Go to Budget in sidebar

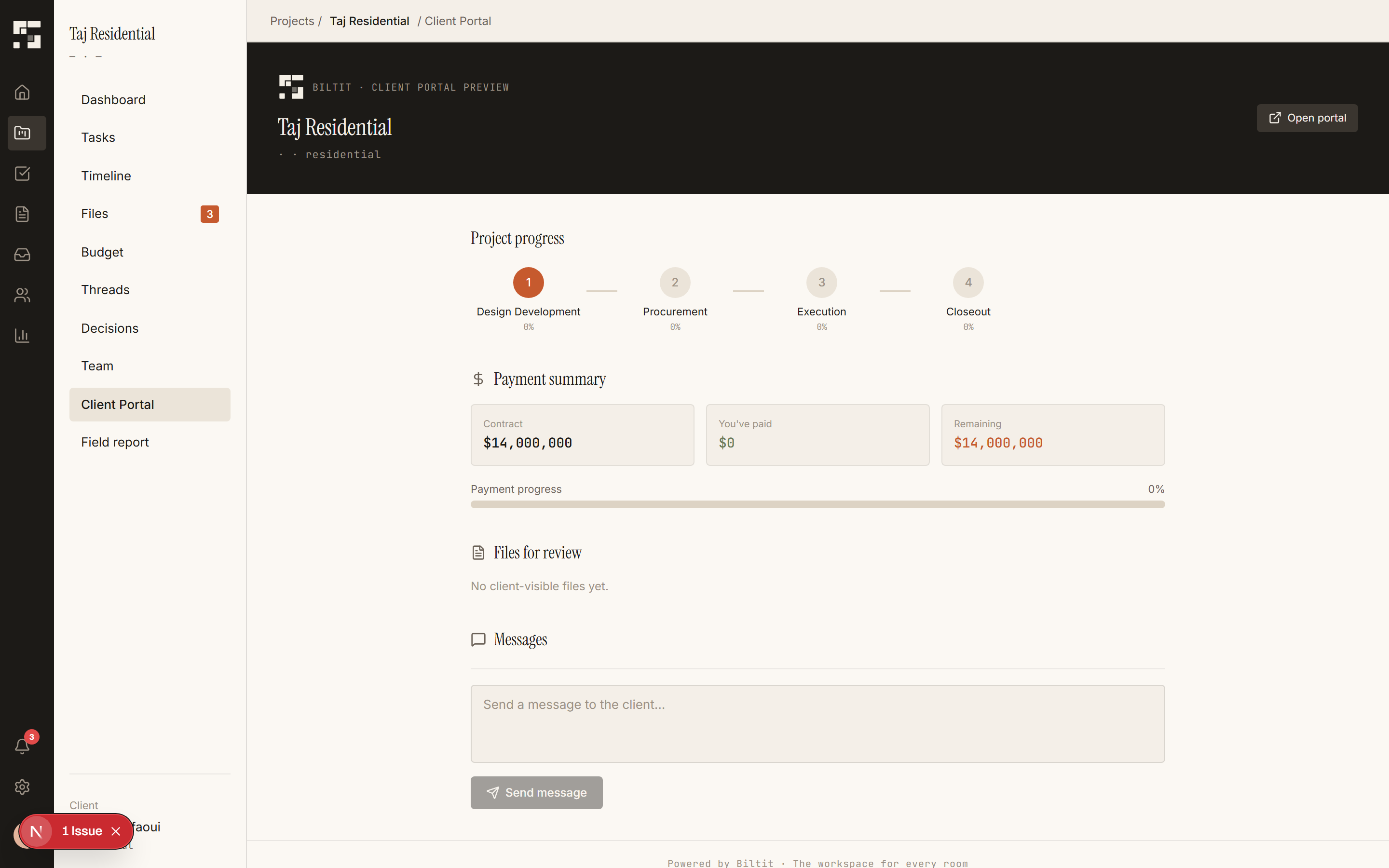click(102, 252)
